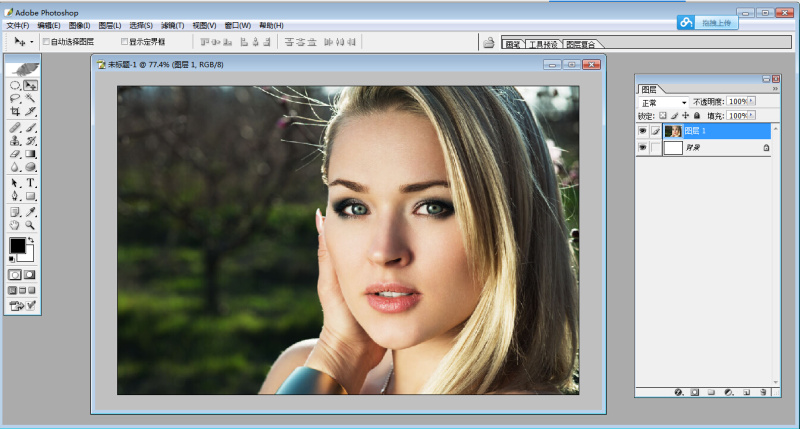Select the Notes tool
Image resolution: width=800 pixels, height=429 pixels.
15,212
